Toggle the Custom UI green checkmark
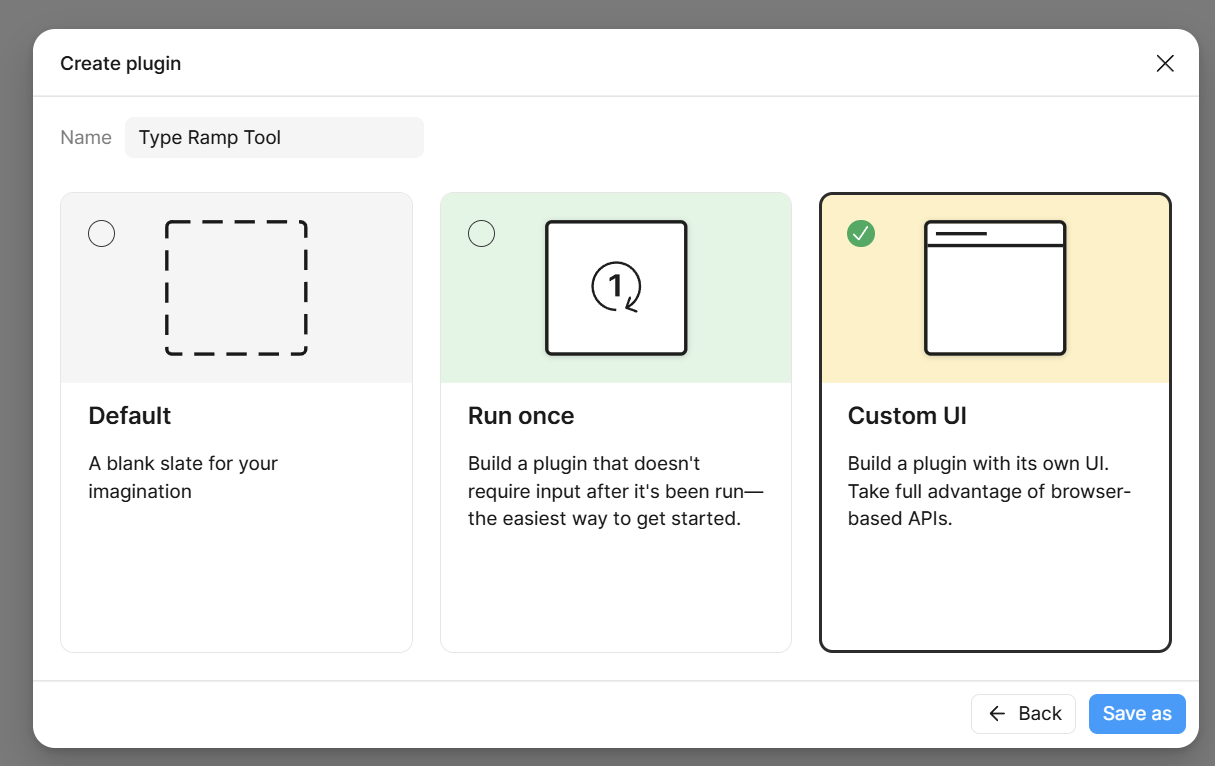 point(861,234)
